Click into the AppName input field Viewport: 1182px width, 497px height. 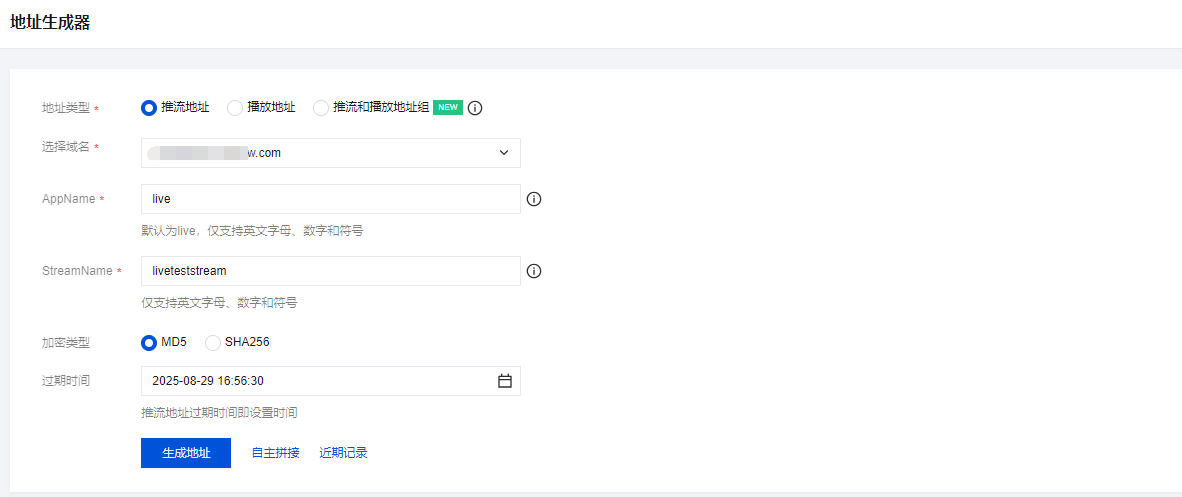tap(330, 199)
